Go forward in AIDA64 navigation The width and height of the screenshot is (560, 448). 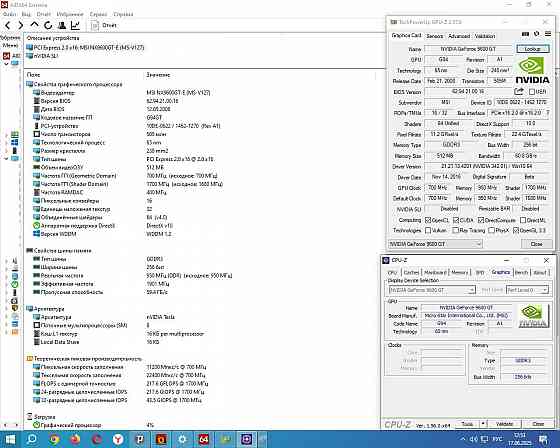pyautogui.click(x=20, y=25)
